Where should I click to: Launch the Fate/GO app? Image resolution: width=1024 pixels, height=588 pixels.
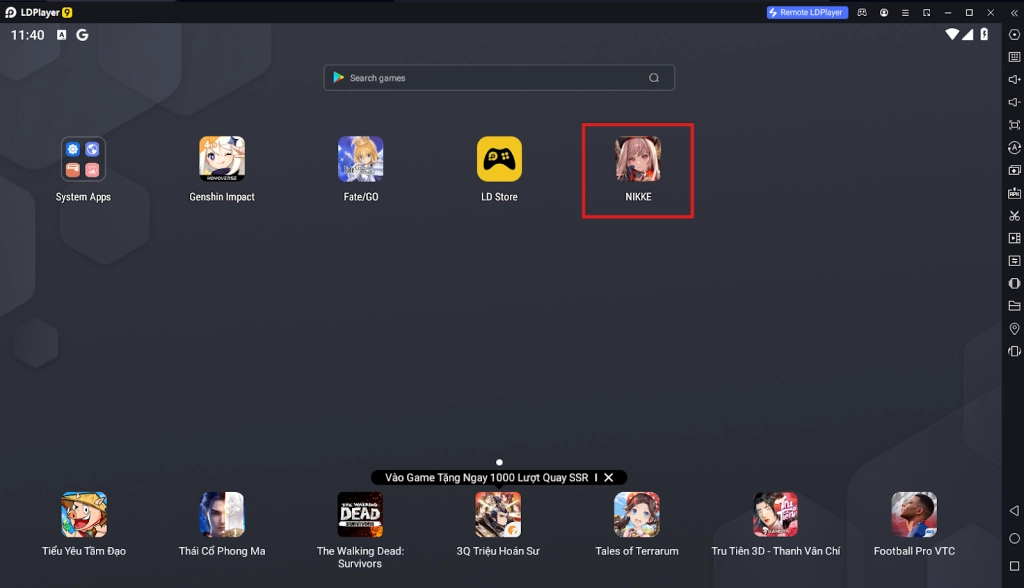pyautogui.click(x=360, y=169)
